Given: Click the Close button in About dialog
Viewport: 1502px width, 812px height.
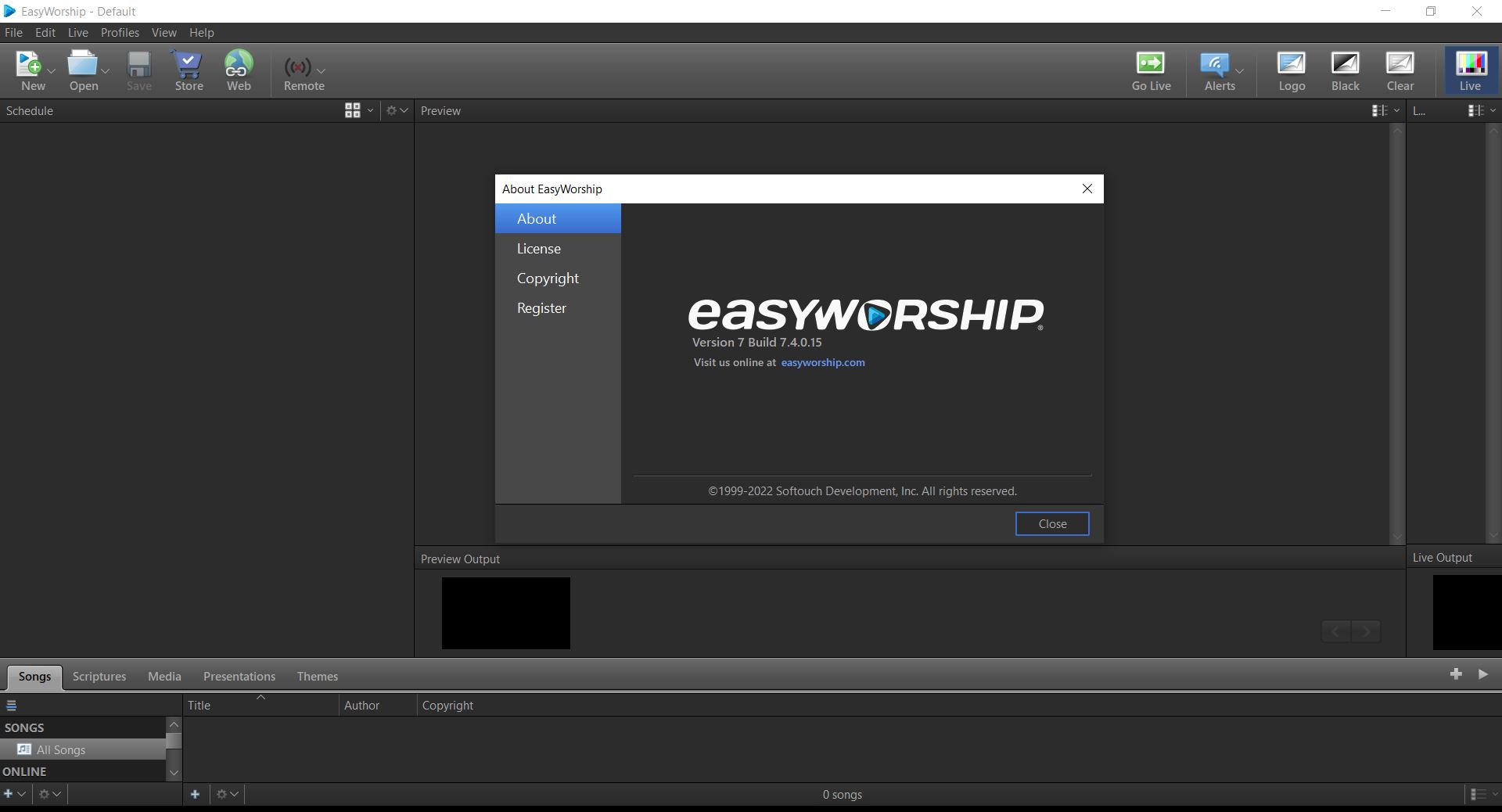Looking at the screenshot, I should (1052, 524).
